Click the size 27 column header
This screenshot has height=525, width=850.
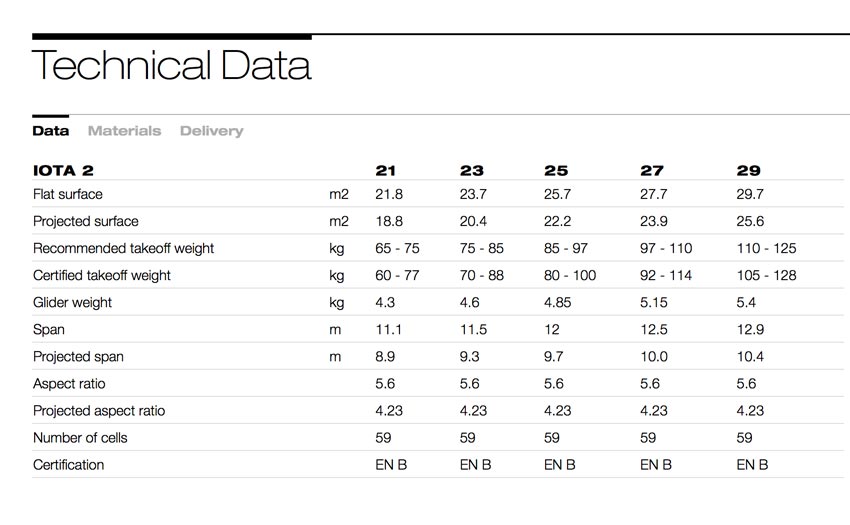[652, 170]
